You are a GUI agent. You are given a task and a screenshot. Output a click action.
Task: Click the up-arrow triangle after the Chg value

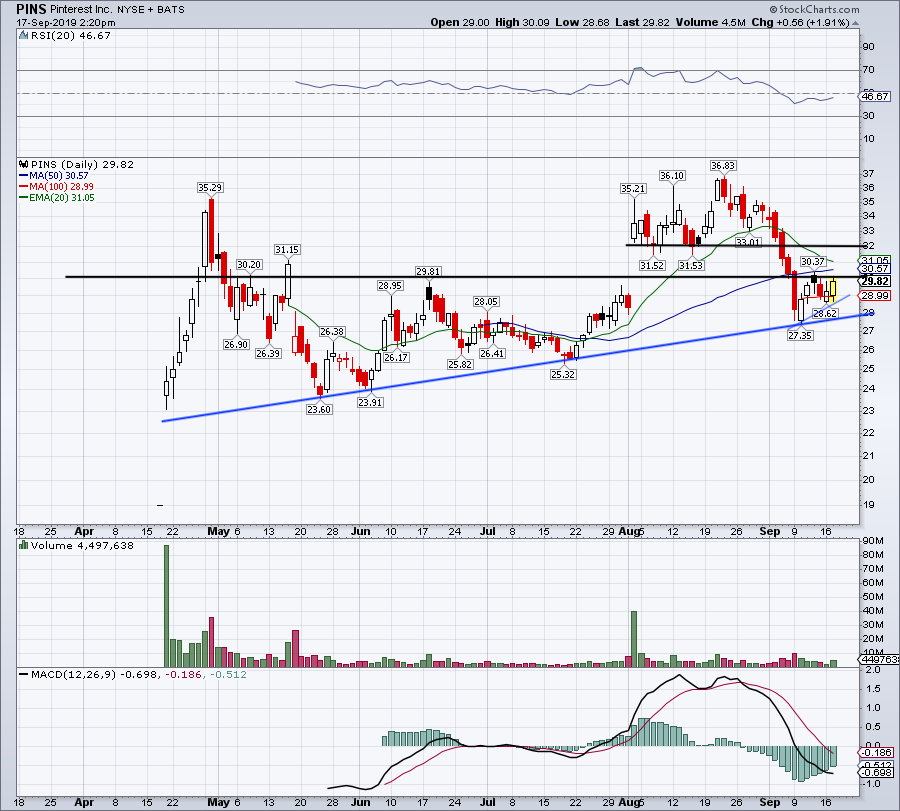tap(855, 23)
